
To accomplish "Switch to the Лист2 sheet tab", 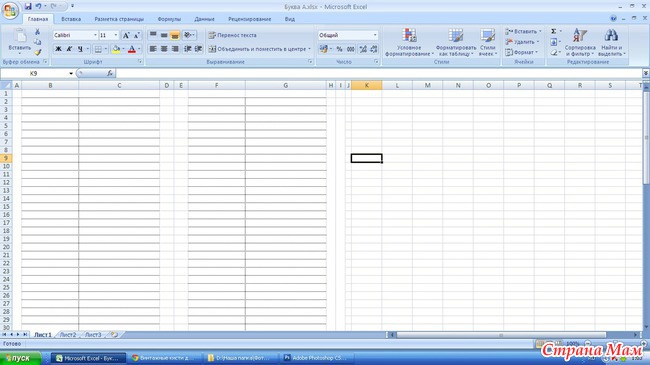I will tap(68, 335).
